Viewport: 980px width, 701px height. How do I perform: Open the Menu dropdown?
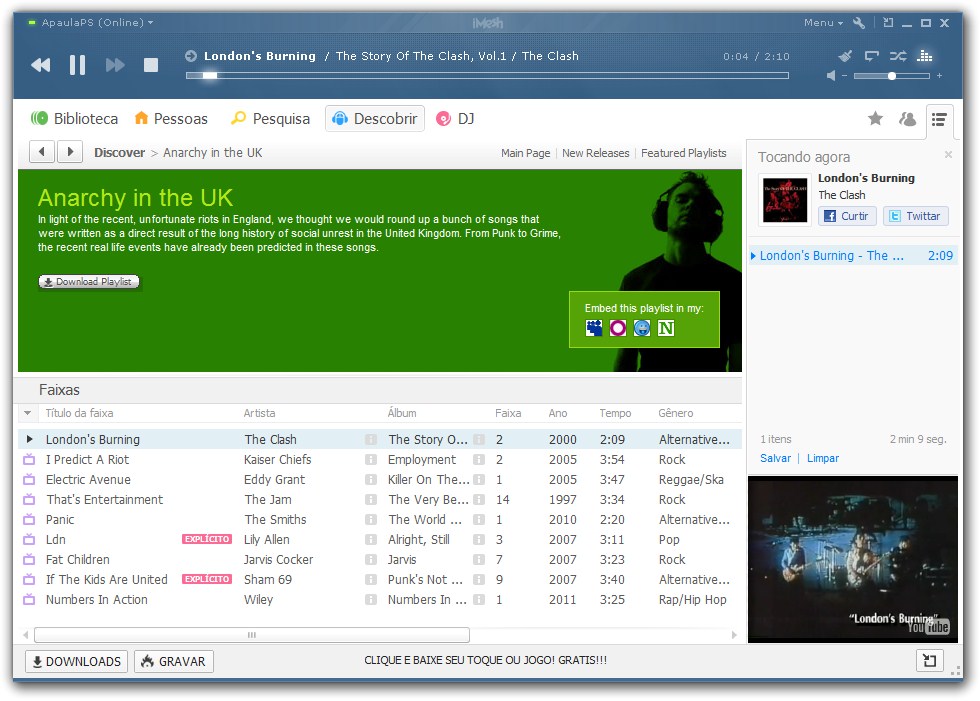coord(823,23)
